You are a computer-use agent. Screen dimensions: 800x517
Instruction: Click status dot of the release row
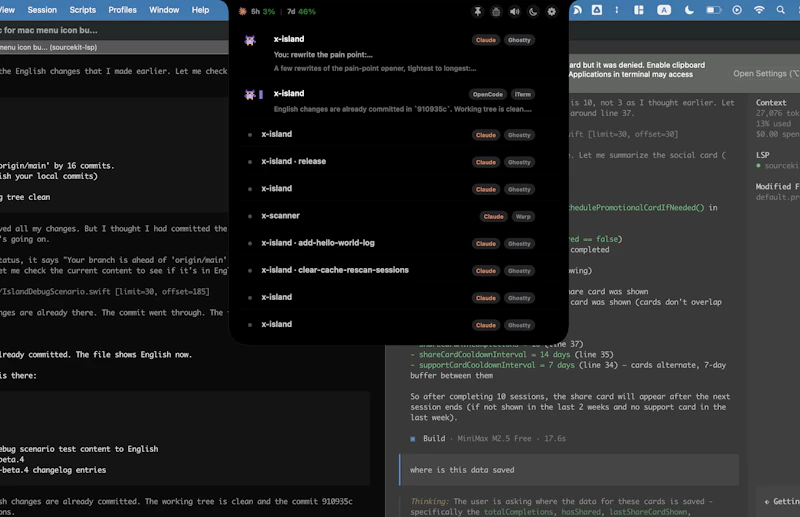(249, 162)
